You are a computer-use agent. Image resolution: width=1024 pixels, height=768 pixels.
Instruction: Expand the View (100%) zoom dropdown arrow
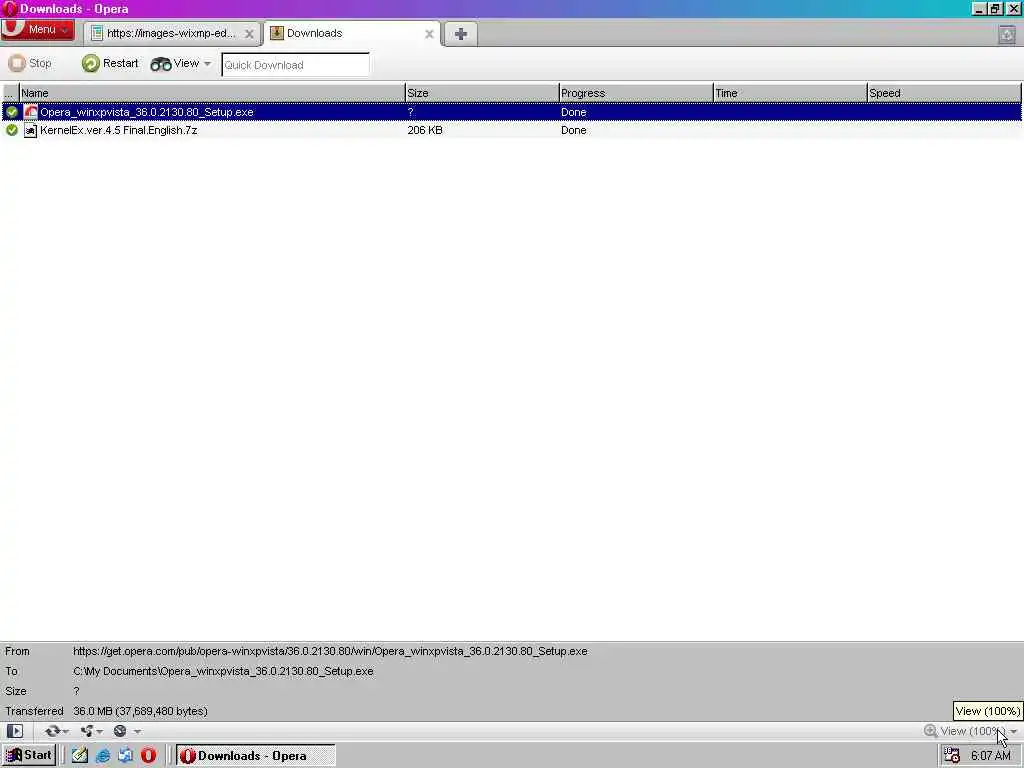click(1013, 731)
